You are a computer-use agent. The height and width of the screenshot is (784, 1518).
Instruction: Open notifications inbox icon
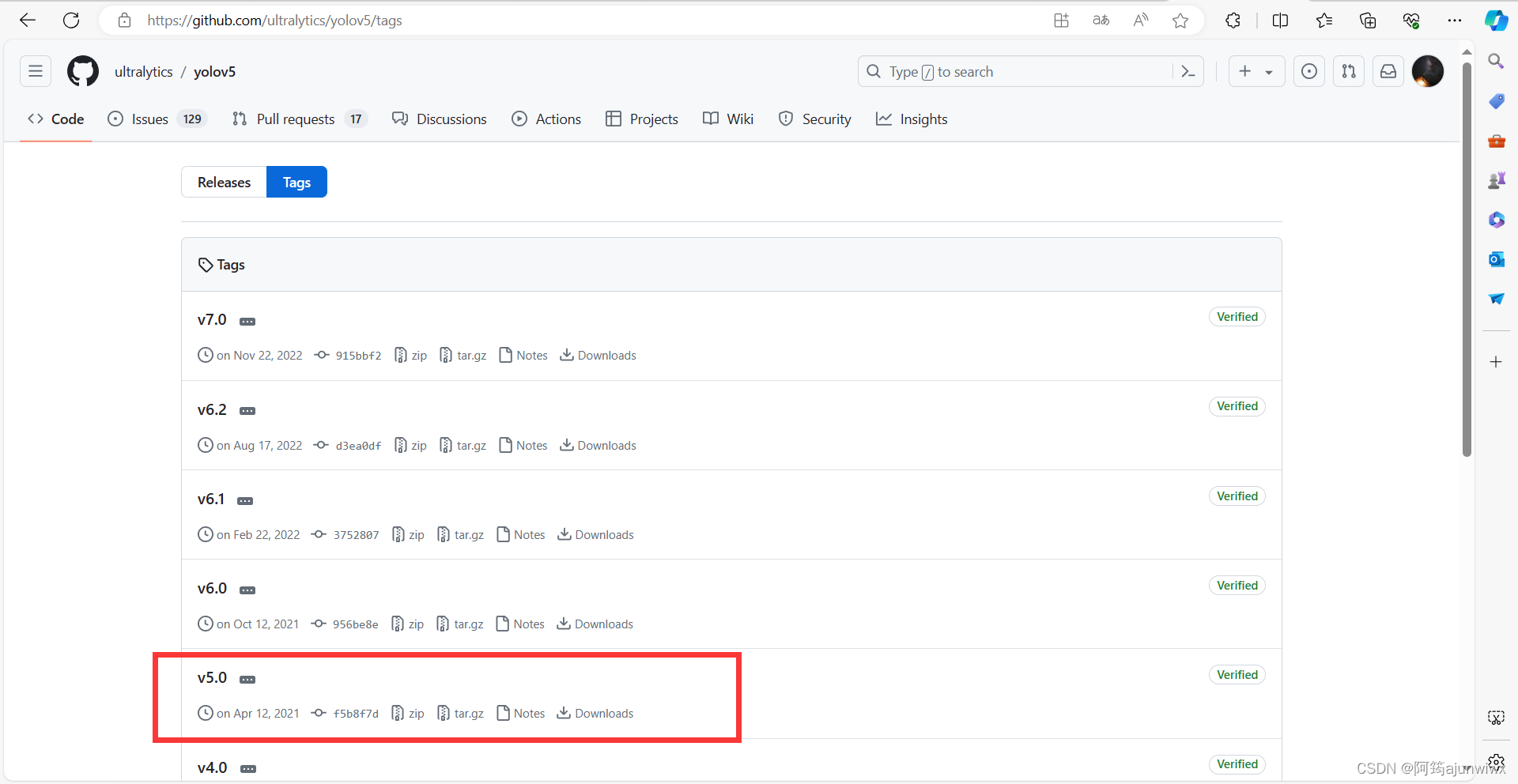1388,71
